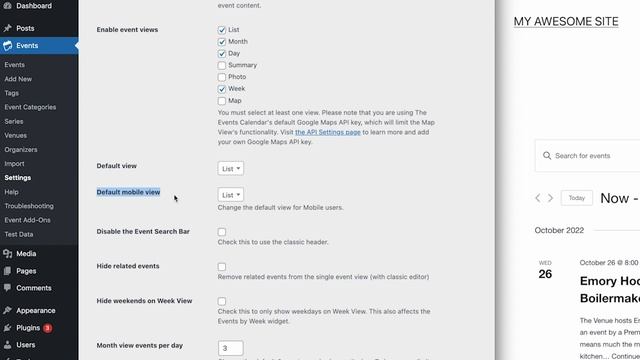Enable the Summary view checkbox
The image size is (640, 360).
[x=222, y=65]
